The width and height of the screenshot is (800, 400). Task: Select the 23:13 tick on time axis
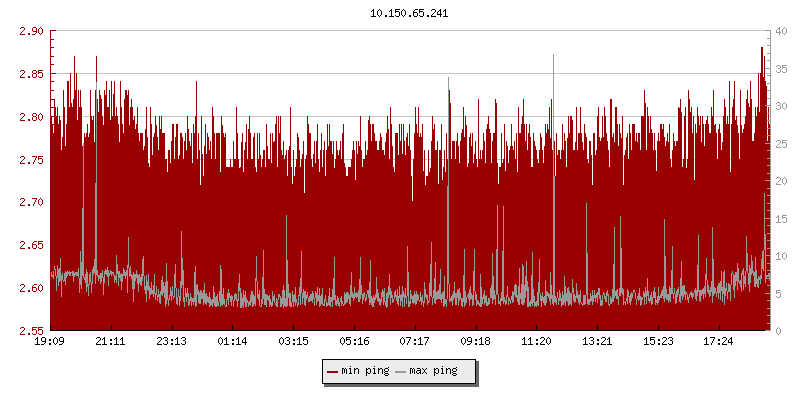tap(171, 341)
